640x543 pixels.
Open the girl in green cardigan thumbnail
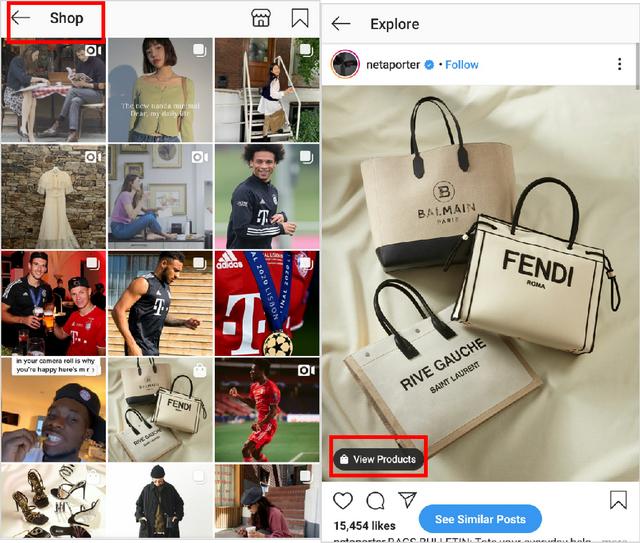(x=160, y=90)
